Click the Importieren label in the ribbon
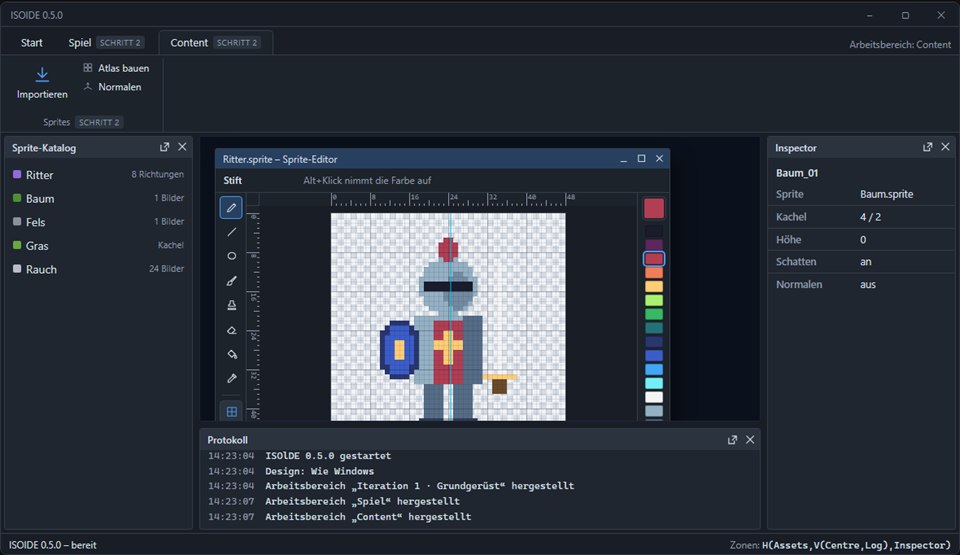 coord(42,94)
